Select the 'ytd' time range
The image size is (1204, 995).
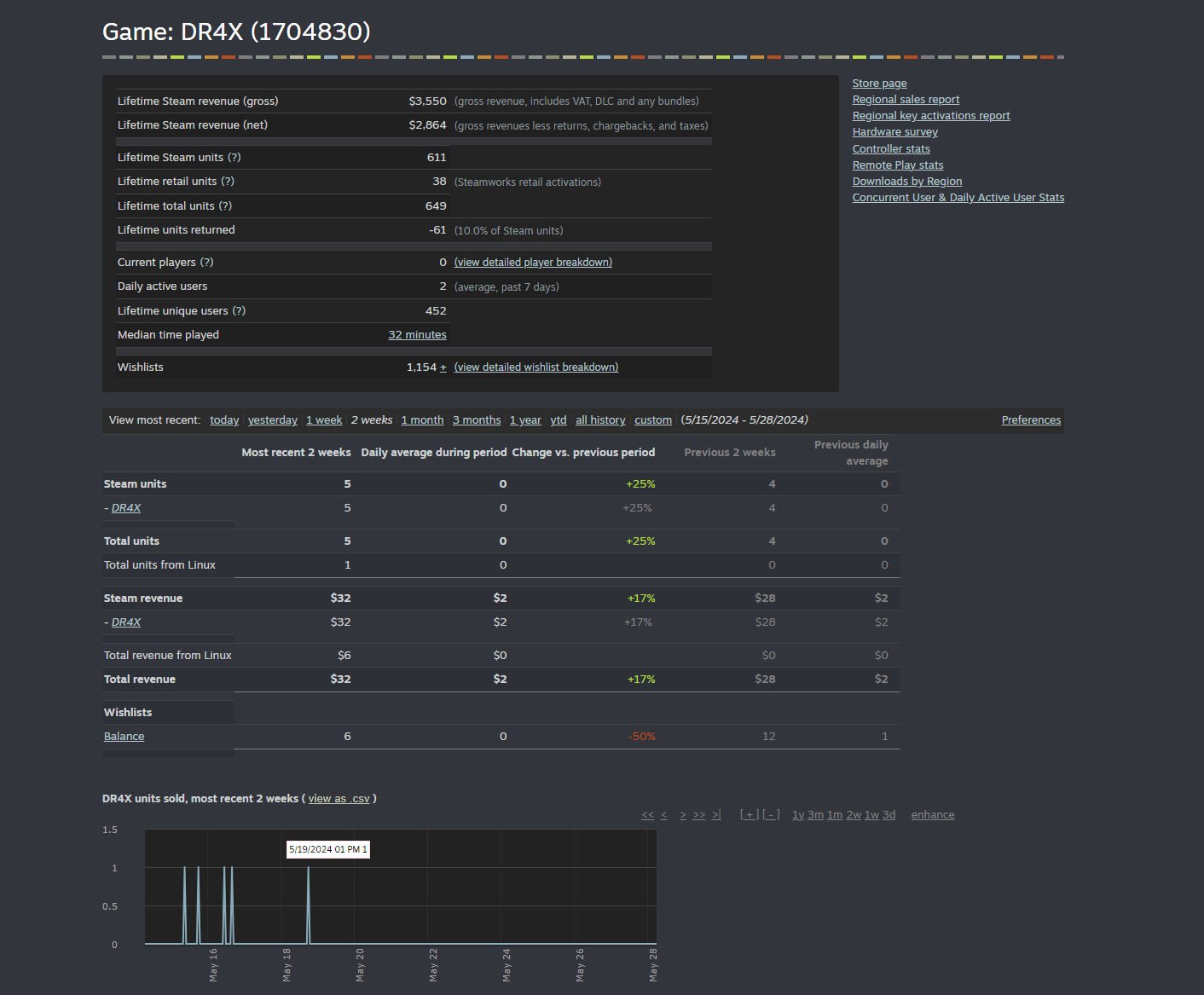(x=559, y=419)
